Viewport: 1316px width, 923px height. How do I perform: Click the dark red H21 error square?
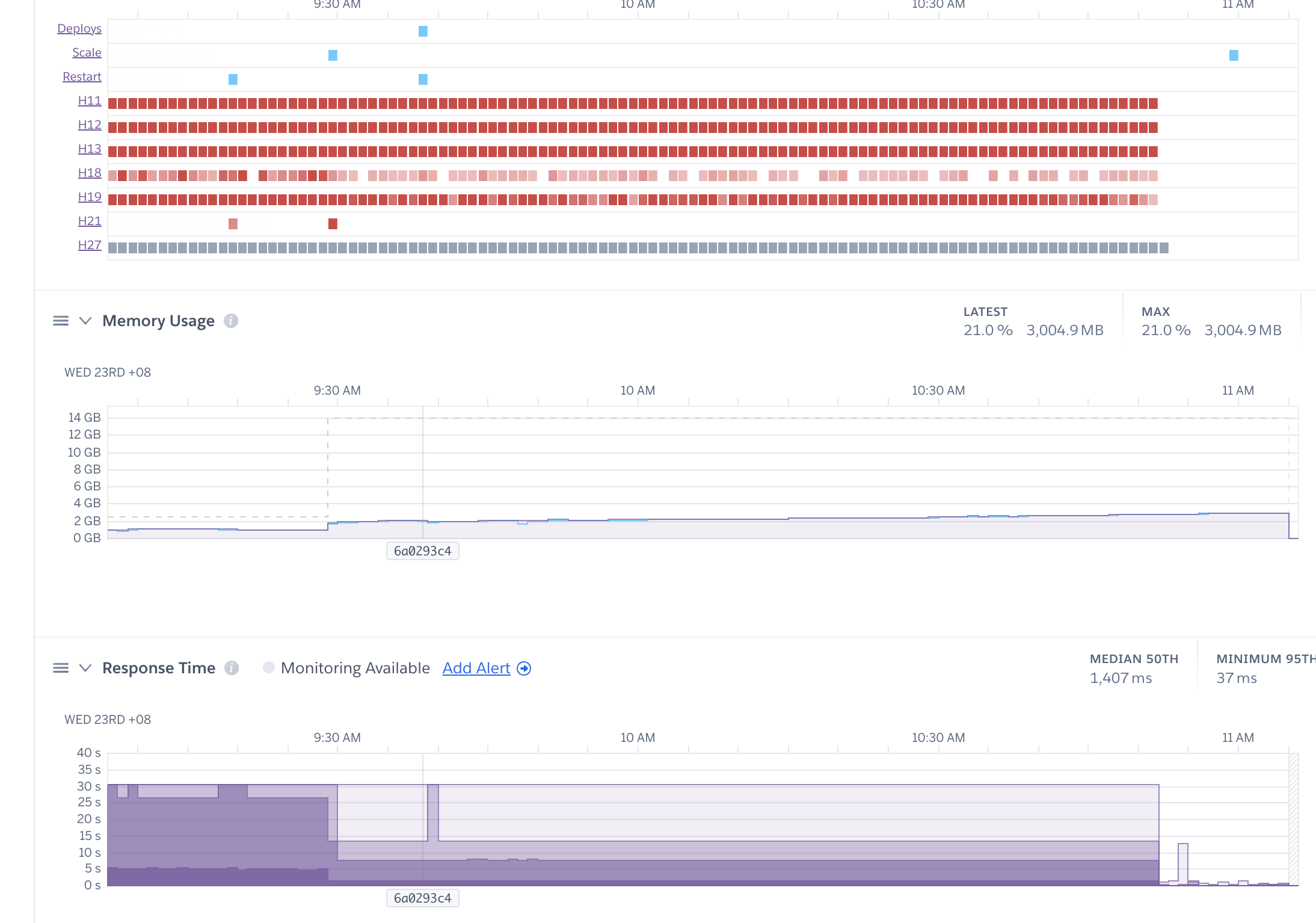point(333,224)
